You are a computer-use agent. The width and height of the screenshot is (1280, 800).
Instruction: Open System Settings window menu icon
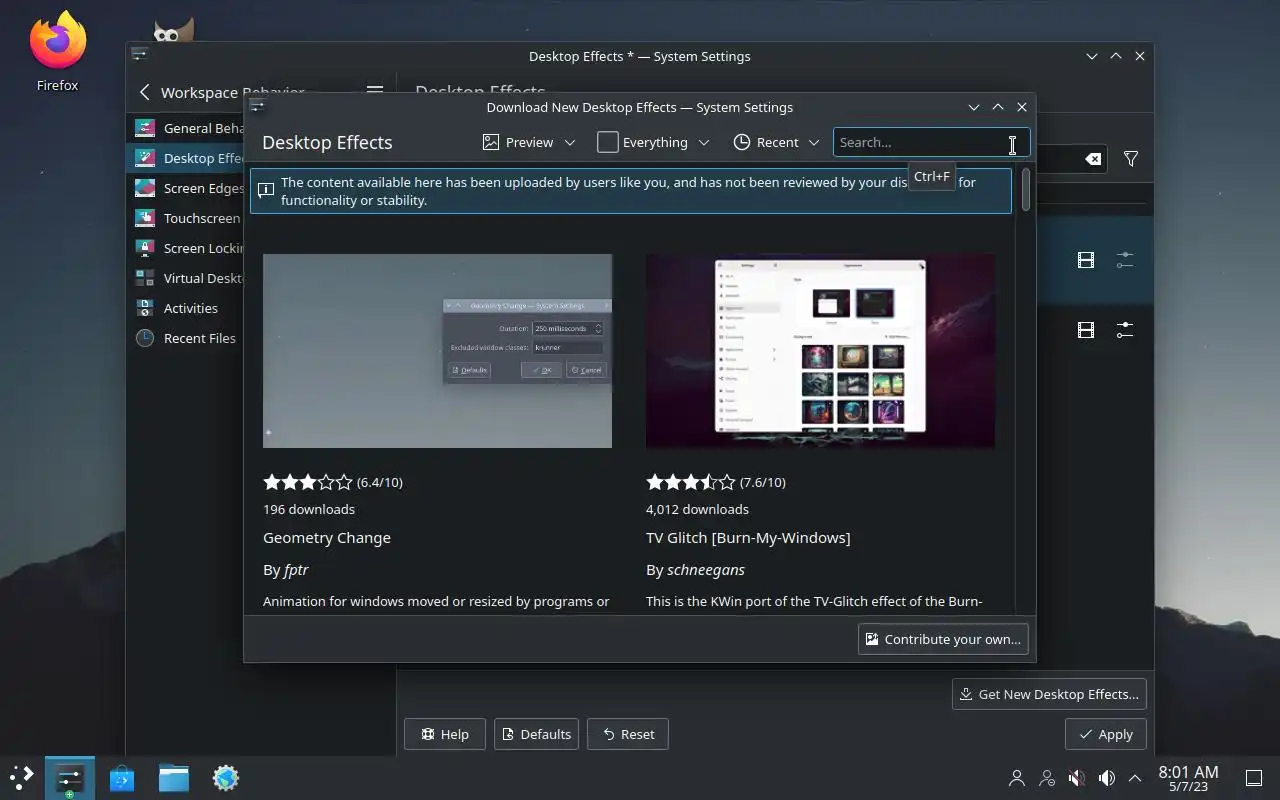139,55
